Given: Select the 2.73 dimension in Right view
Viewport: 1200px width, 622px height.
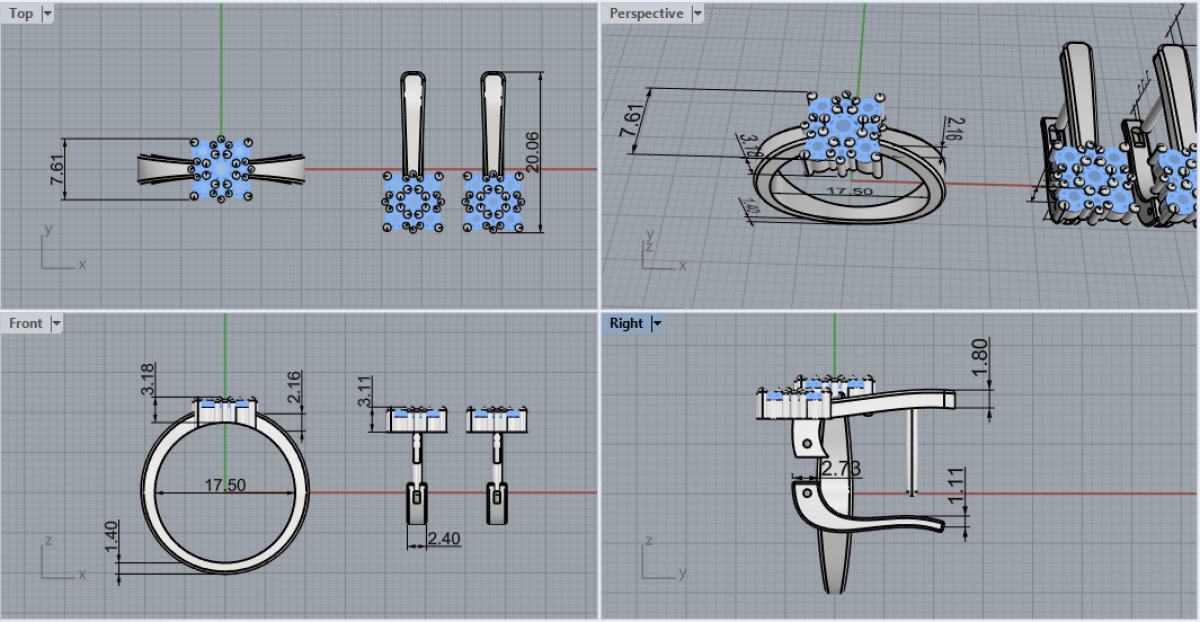Looking at the screenshot, I should click(841, 468).
